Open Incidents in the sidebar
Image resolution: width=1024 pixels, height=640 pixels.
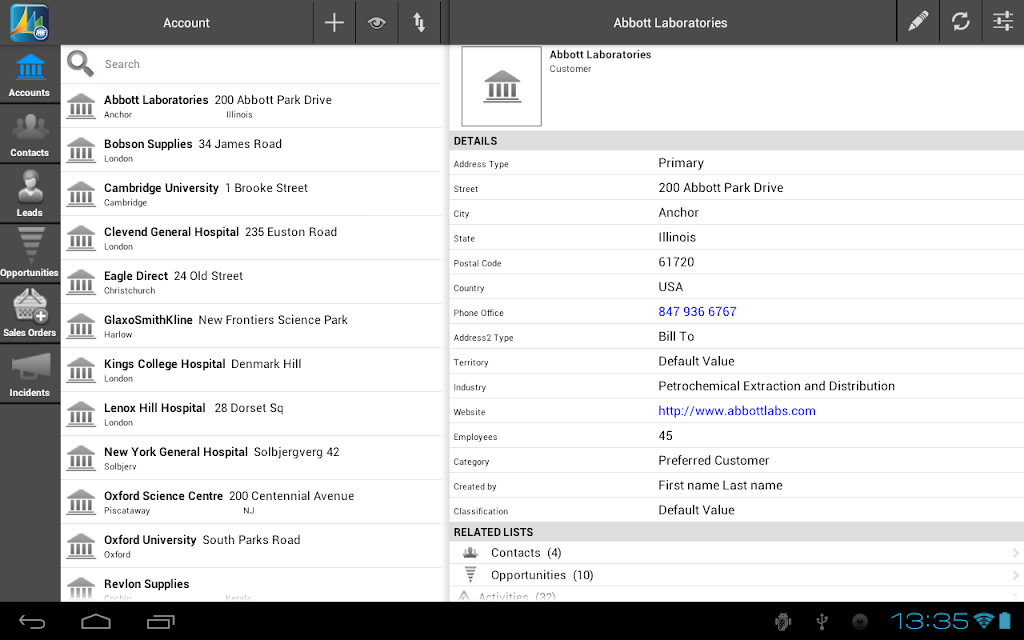(x=29, y=375)
